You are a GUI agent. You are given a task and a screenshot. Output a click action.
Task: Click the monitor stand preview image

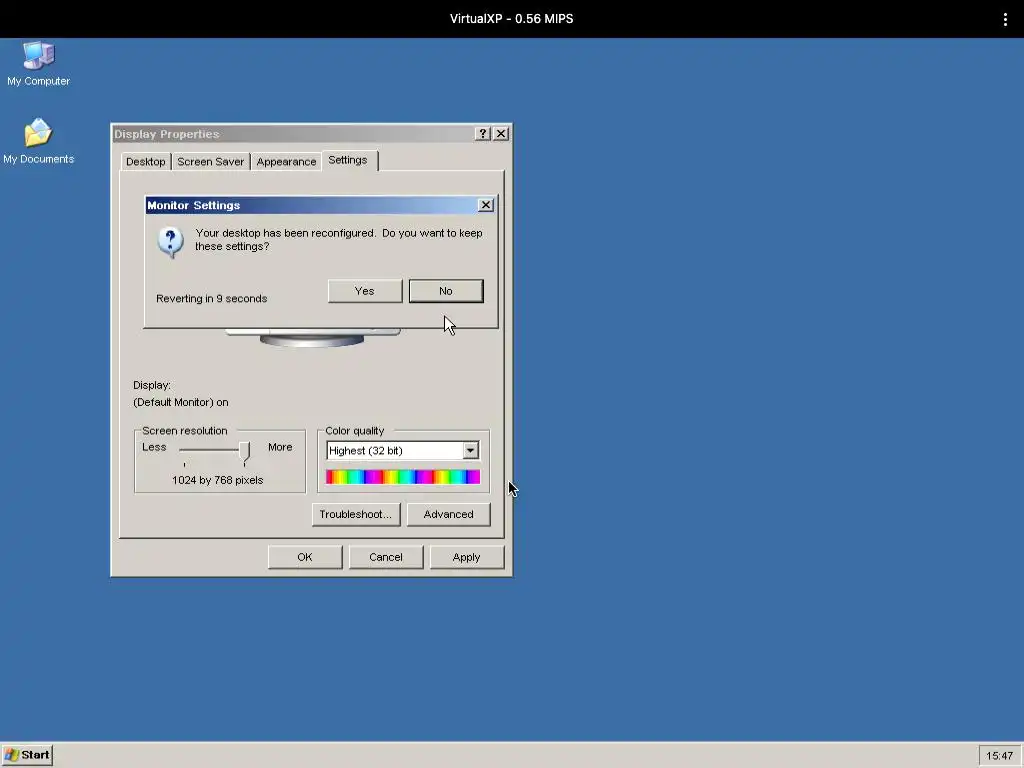pos(312,338)
